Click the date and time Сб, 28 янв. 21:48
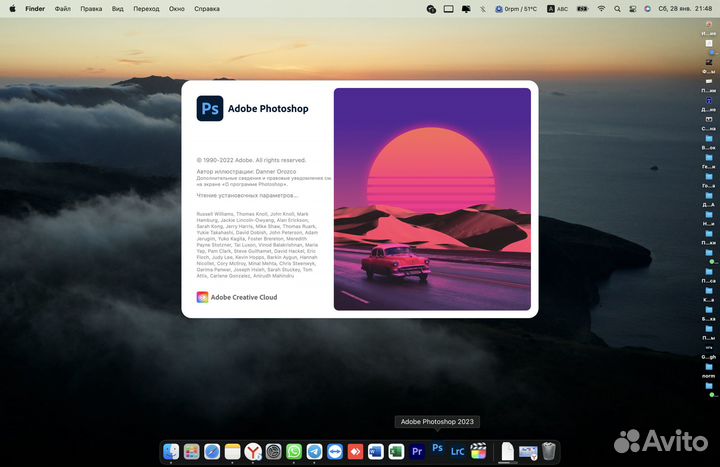This screenshot has height=467, width=720. (685, 9)
